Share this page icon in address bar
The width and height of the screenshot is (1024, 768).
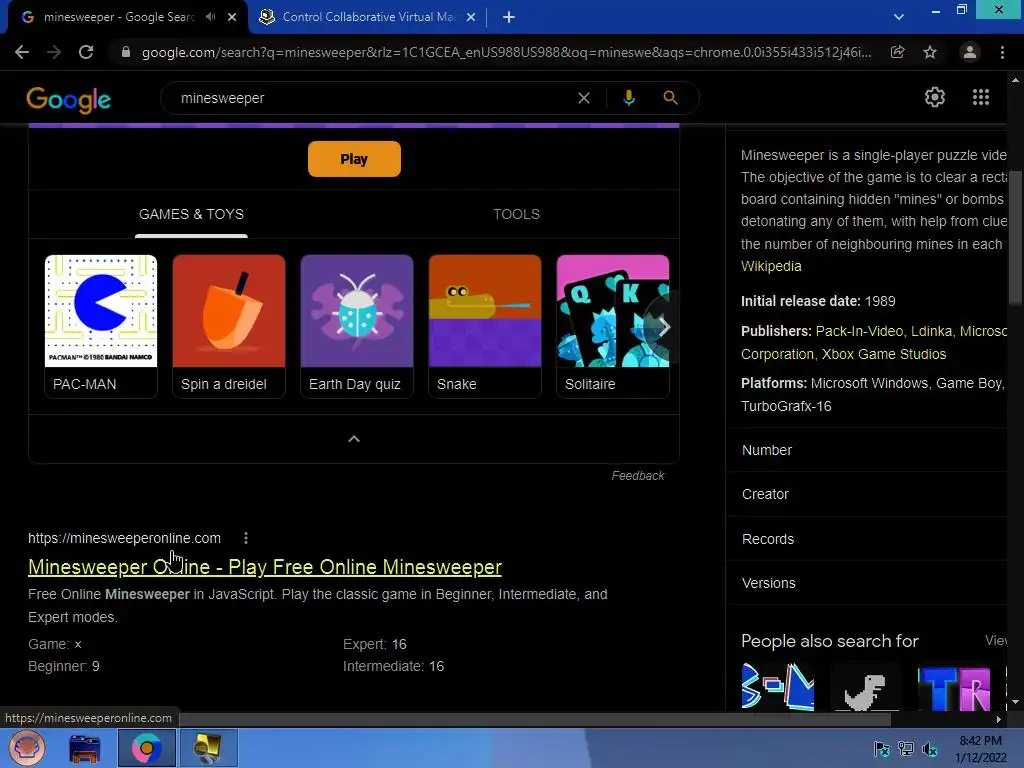(897, 52)
